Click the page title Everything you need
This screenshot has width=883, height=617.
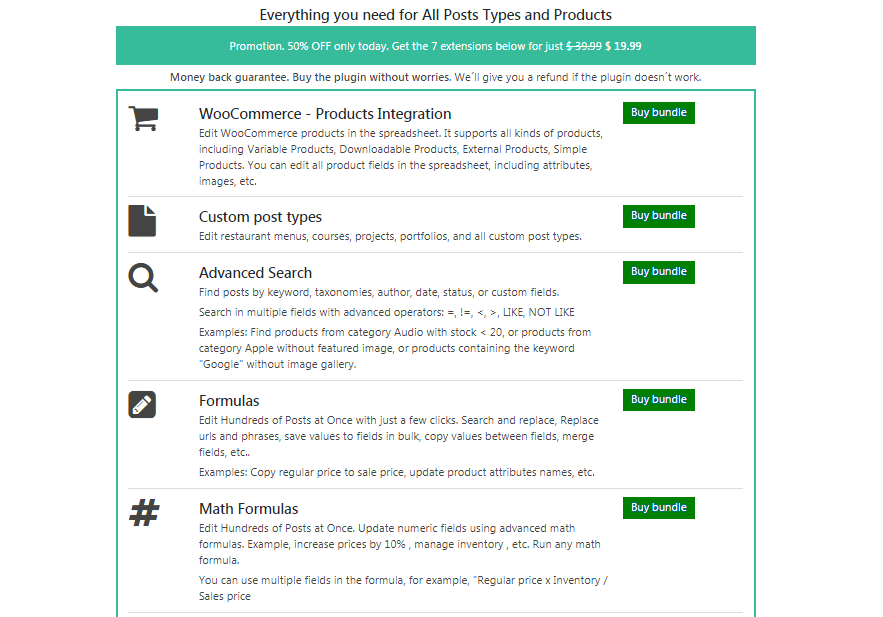tap(436, 15)
